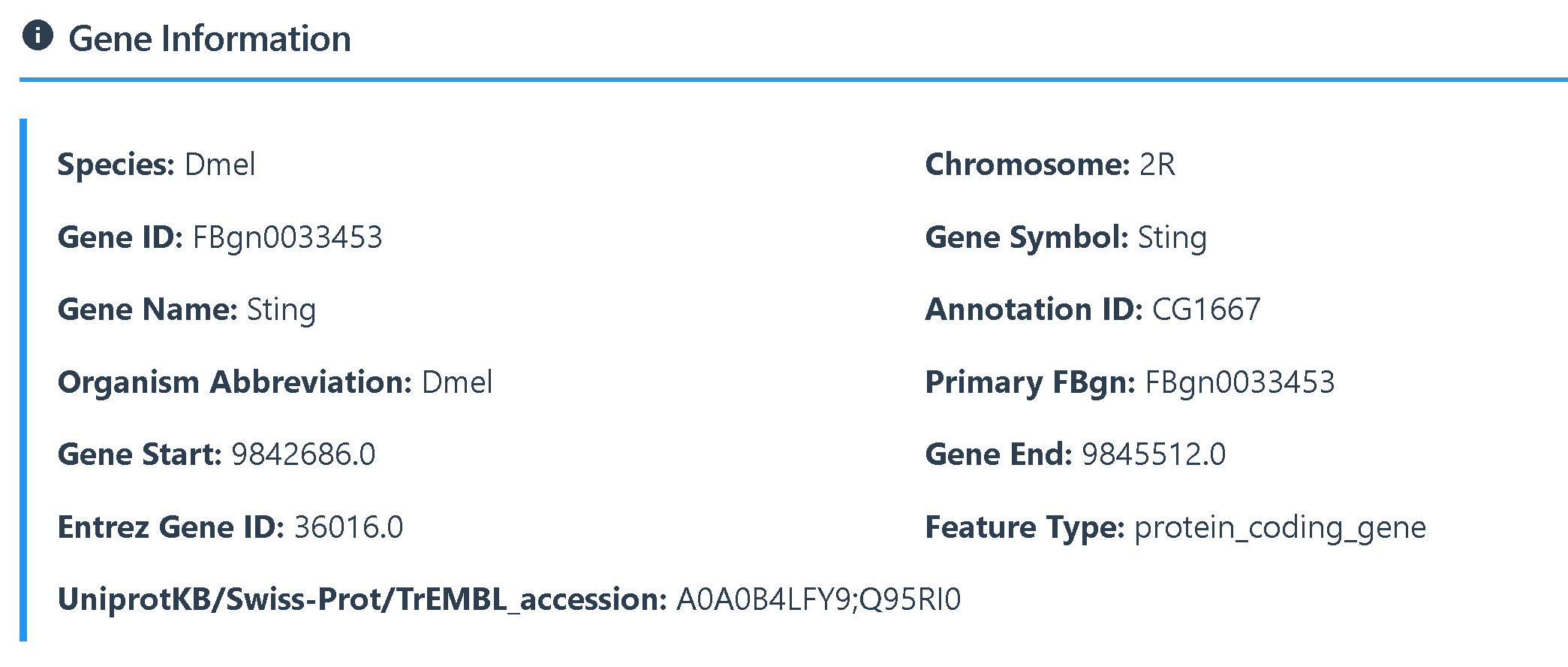
Task: Click the Gene Symbol value Sting
Action: click(1172, 237)
